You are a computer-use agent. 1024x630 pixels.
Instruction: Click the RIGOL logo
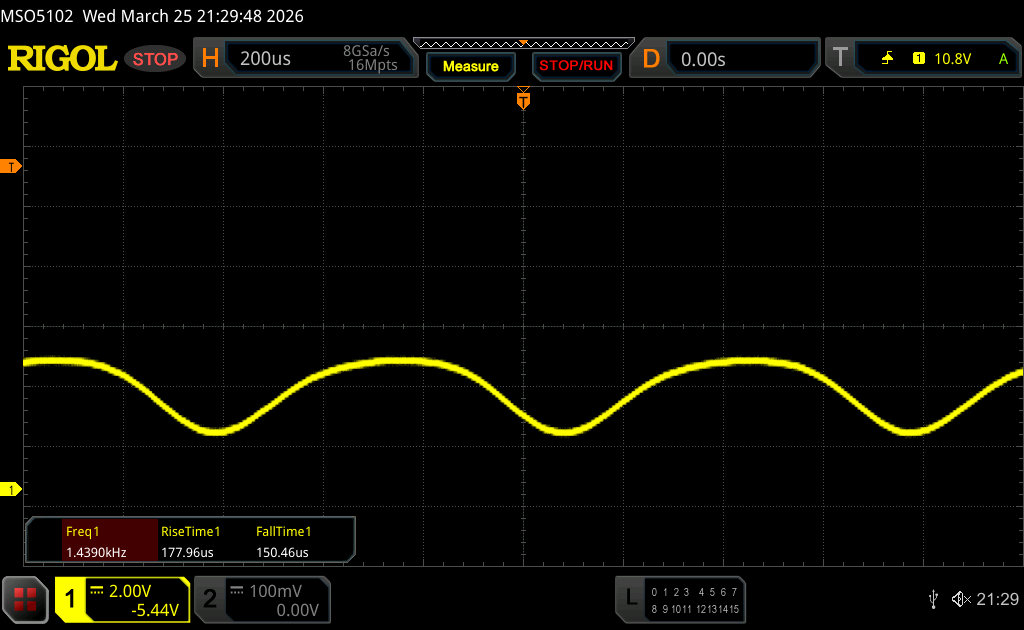[62, 59]
